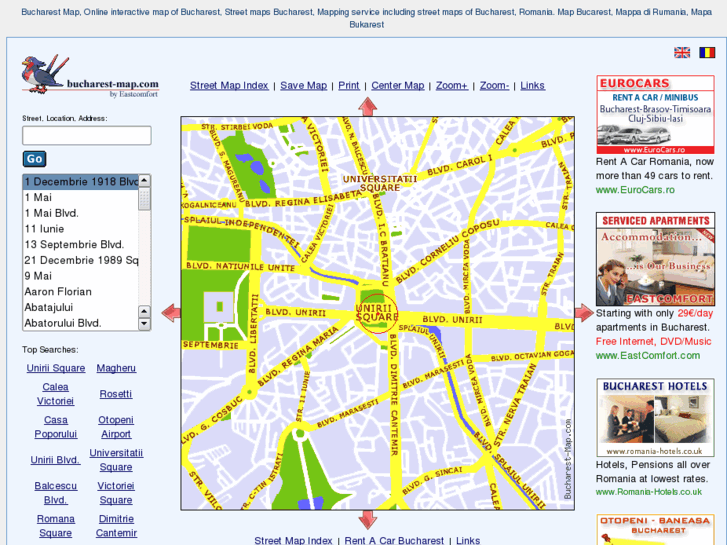Select 1 Decembrie 1918 Blvd in the street list

(x=81, y=182)
